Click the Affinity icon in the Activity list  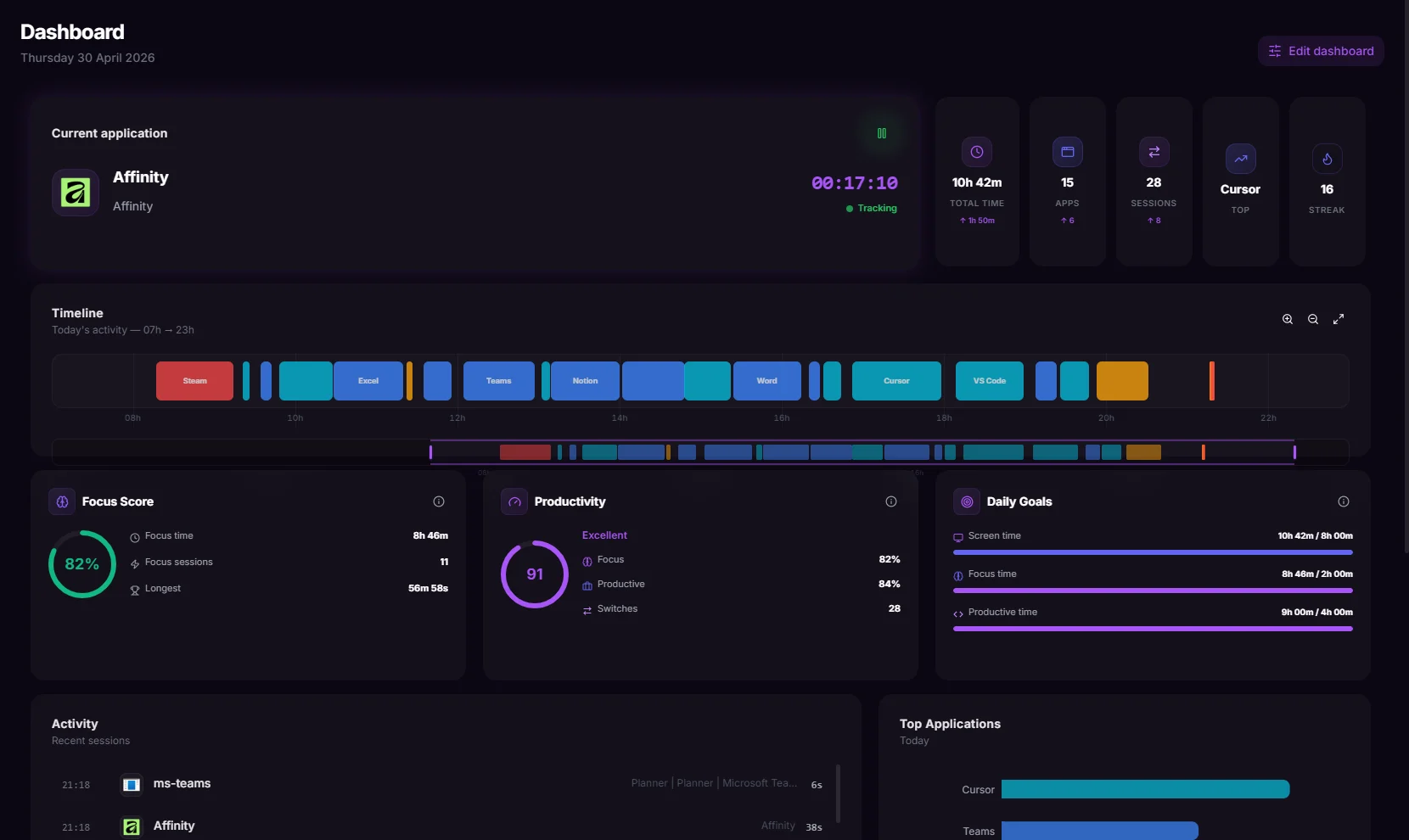(132, 826)
